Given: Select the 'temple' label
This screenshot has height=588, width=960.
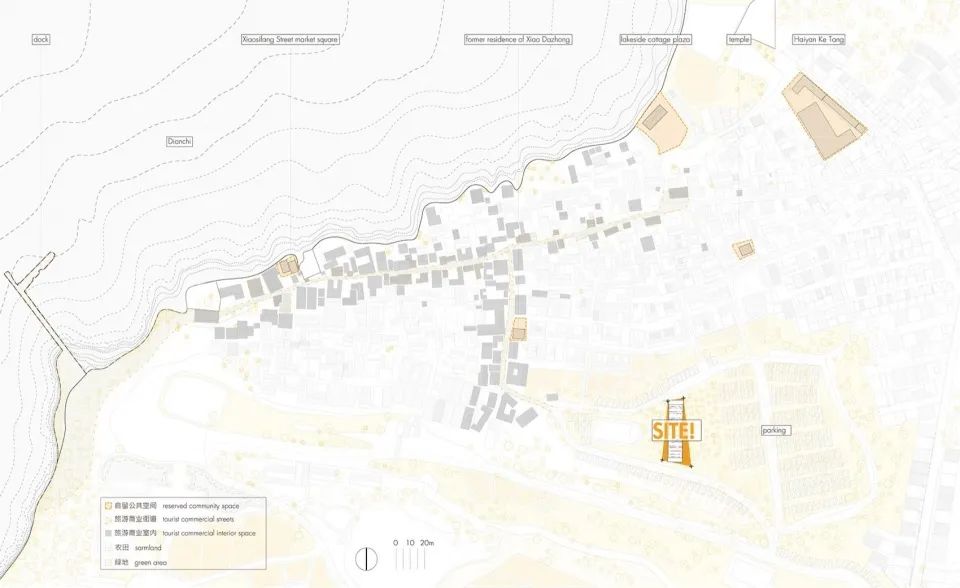Looking at the screenshot, I should pos(739,40).
